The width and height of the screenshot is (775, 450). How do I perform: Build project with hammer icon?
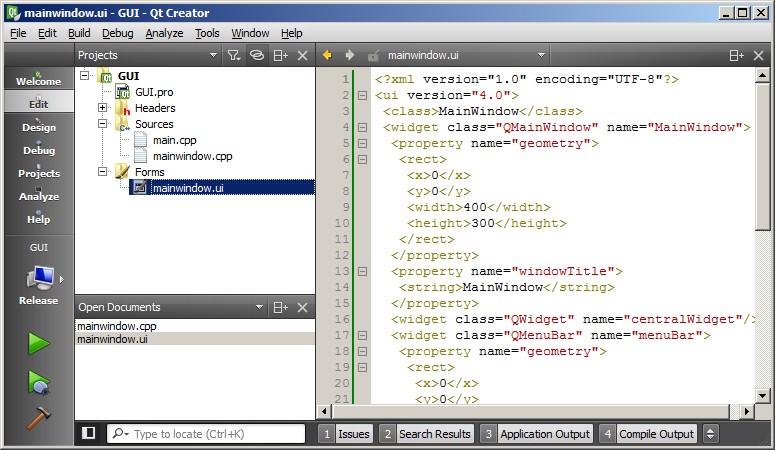pos(39,418)
